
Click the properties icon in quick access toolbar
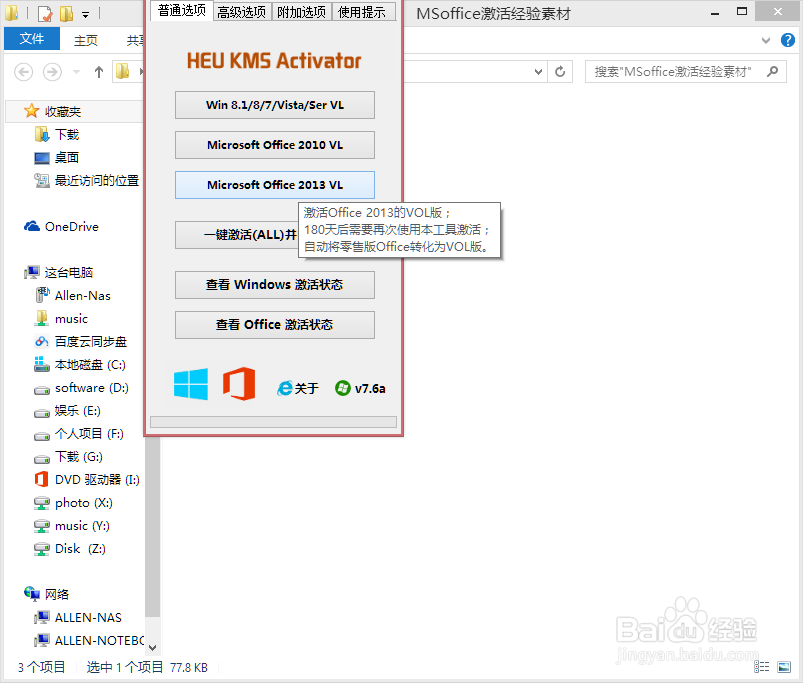coord(45,13)
